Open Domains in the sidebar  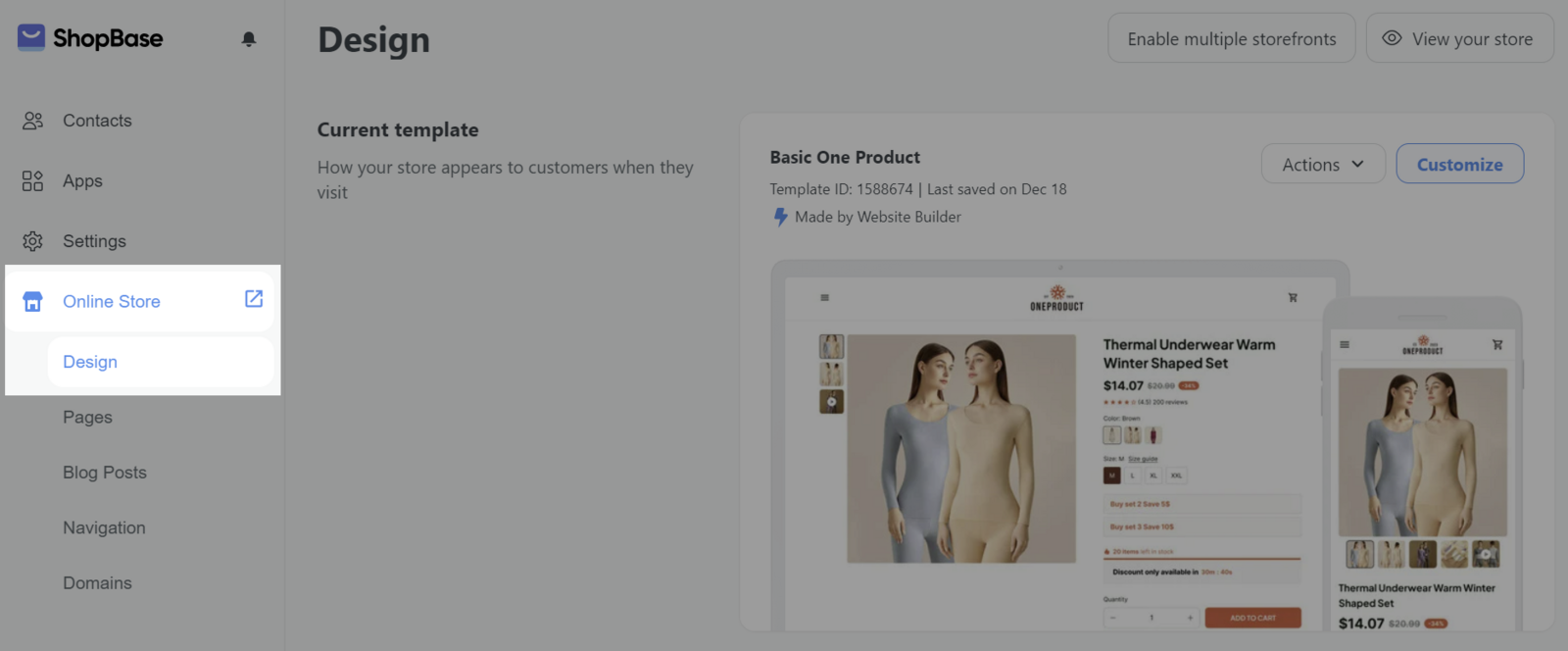click(97, 583)
